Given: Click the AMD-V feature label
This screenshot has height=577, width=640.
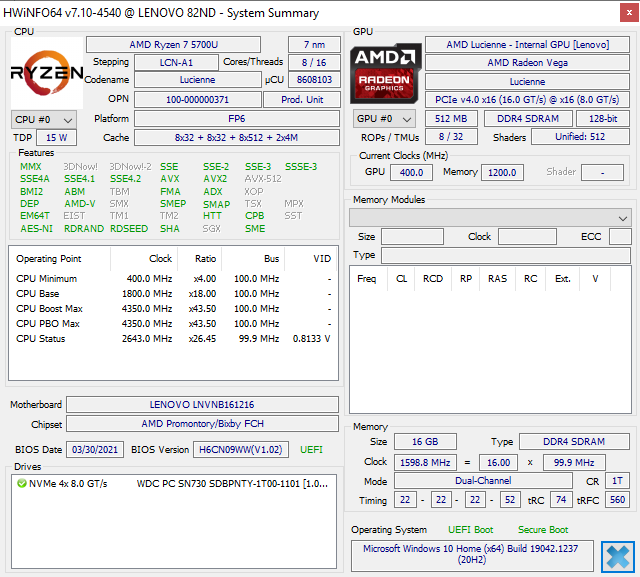Looking at the screenshot, I should click(x=80, y=204).
